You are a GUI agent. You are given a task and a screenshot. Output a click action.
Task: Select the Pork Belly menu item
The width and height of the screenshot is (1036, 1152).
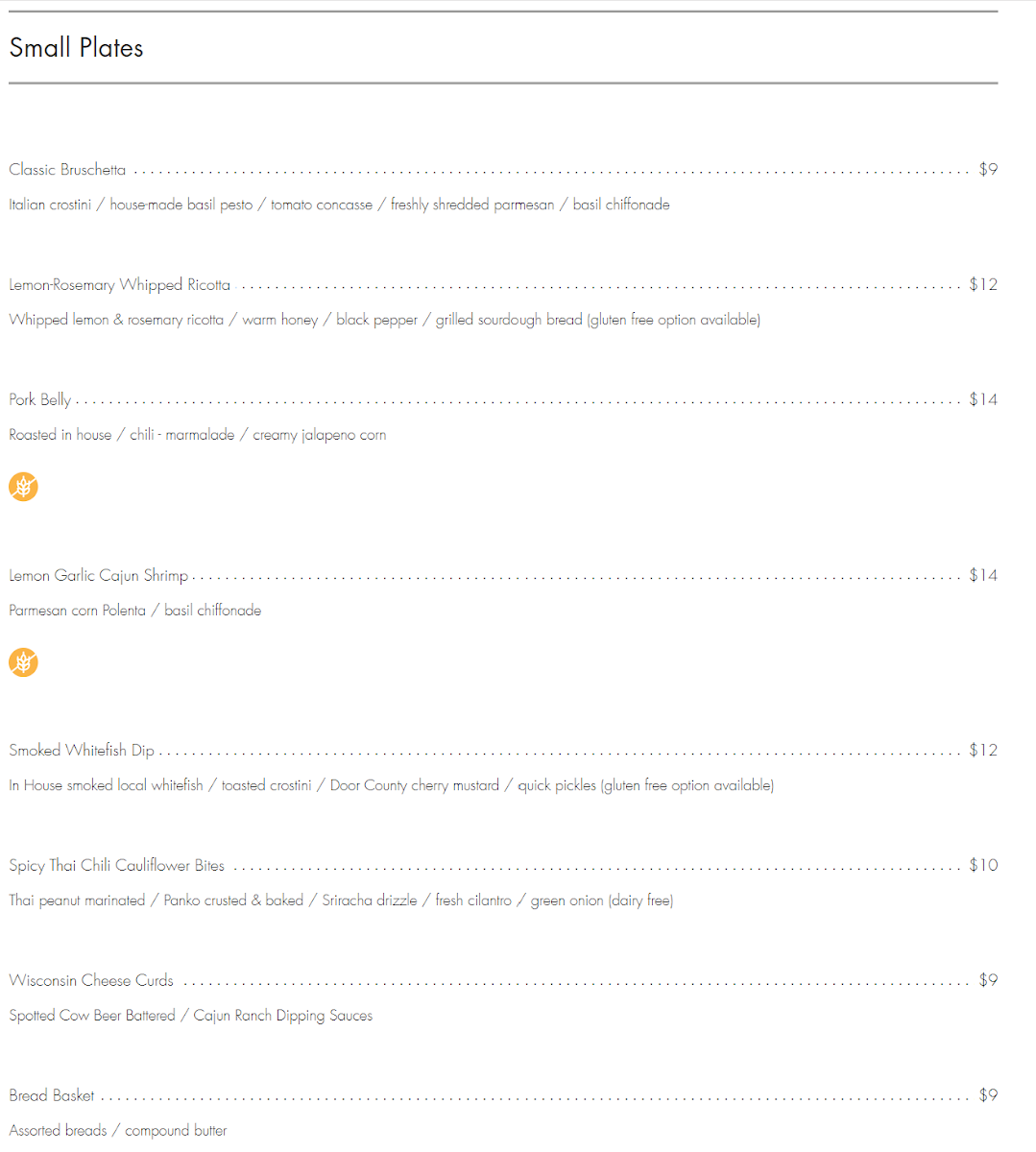pos(40,400)
